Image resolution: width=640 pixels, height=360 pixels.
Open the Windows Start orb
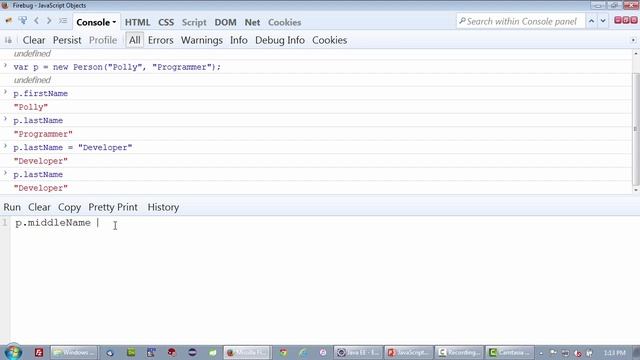tap(13, 352)
